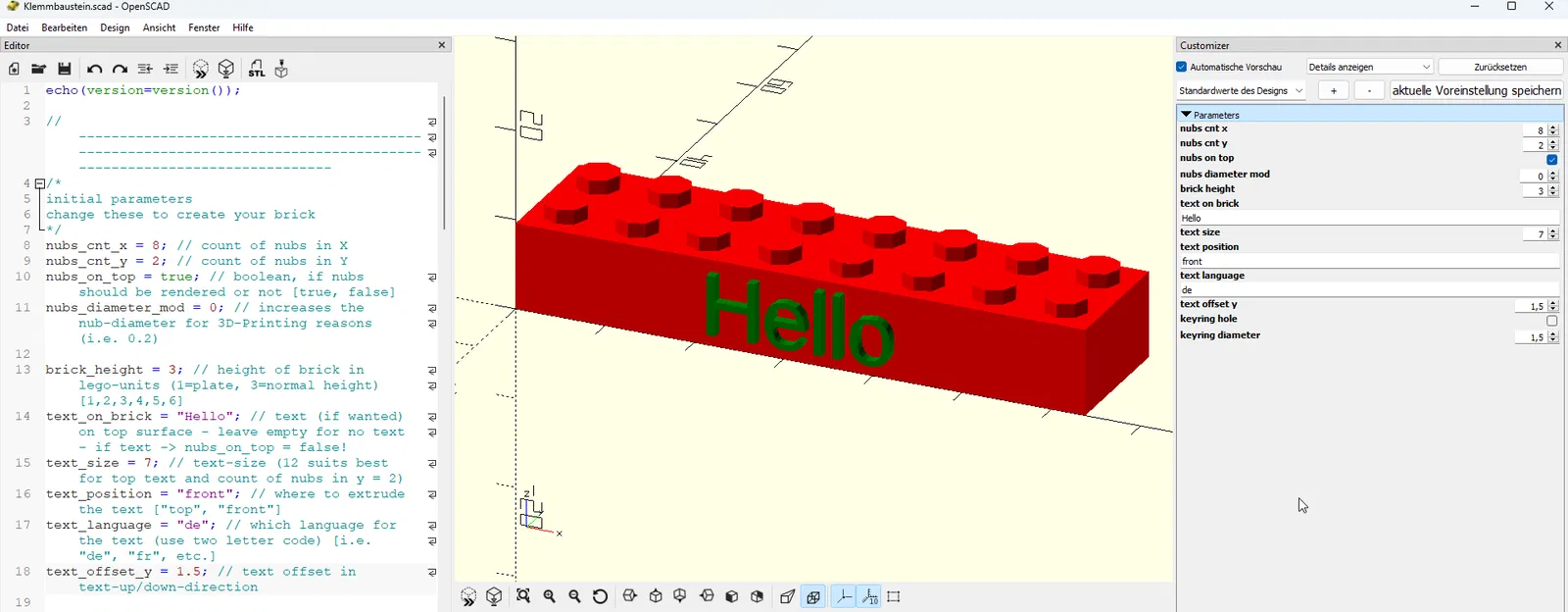Switch to Top view cube icon

[656, 596]
